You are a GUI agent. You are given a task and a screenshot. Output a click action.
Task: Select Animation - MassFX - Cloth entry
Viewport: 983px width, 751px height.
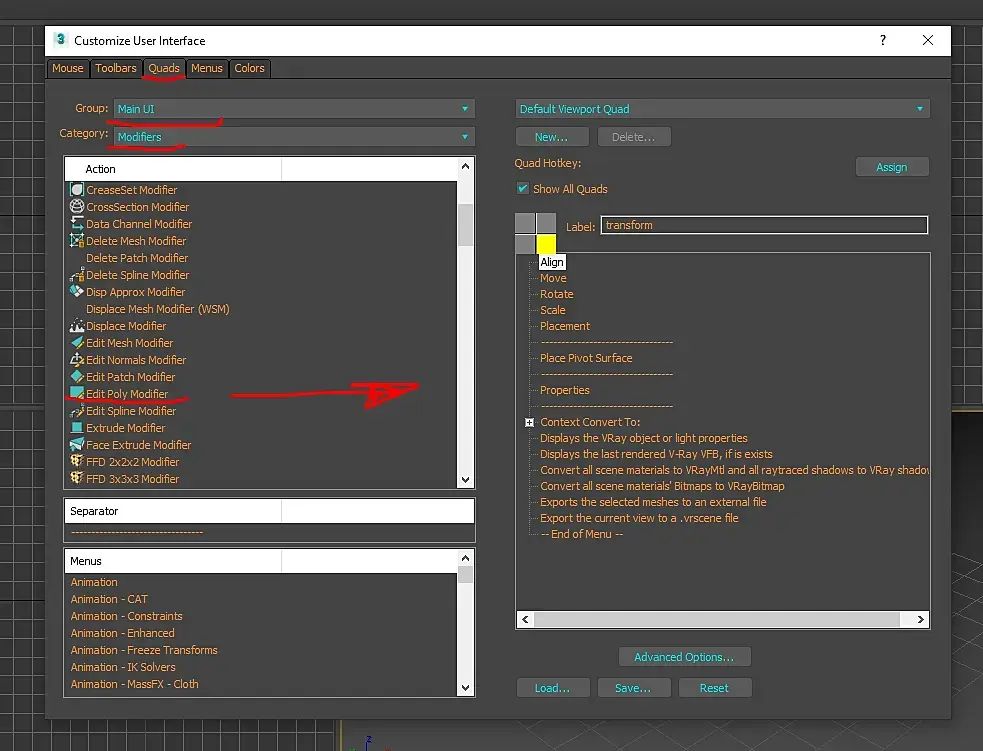134,684
